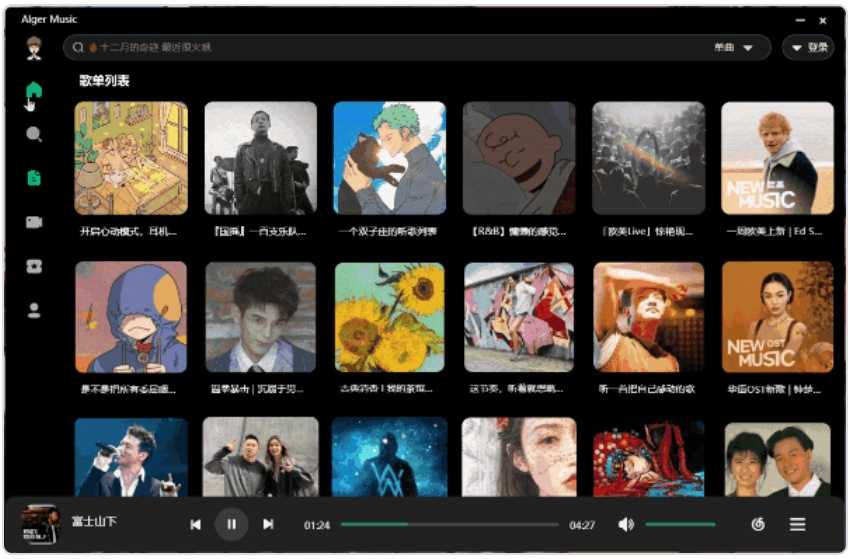This screenshot has width=854, height=559.
Task: Open the orange-toned man portrait playlist
Action: pos(648,317)
